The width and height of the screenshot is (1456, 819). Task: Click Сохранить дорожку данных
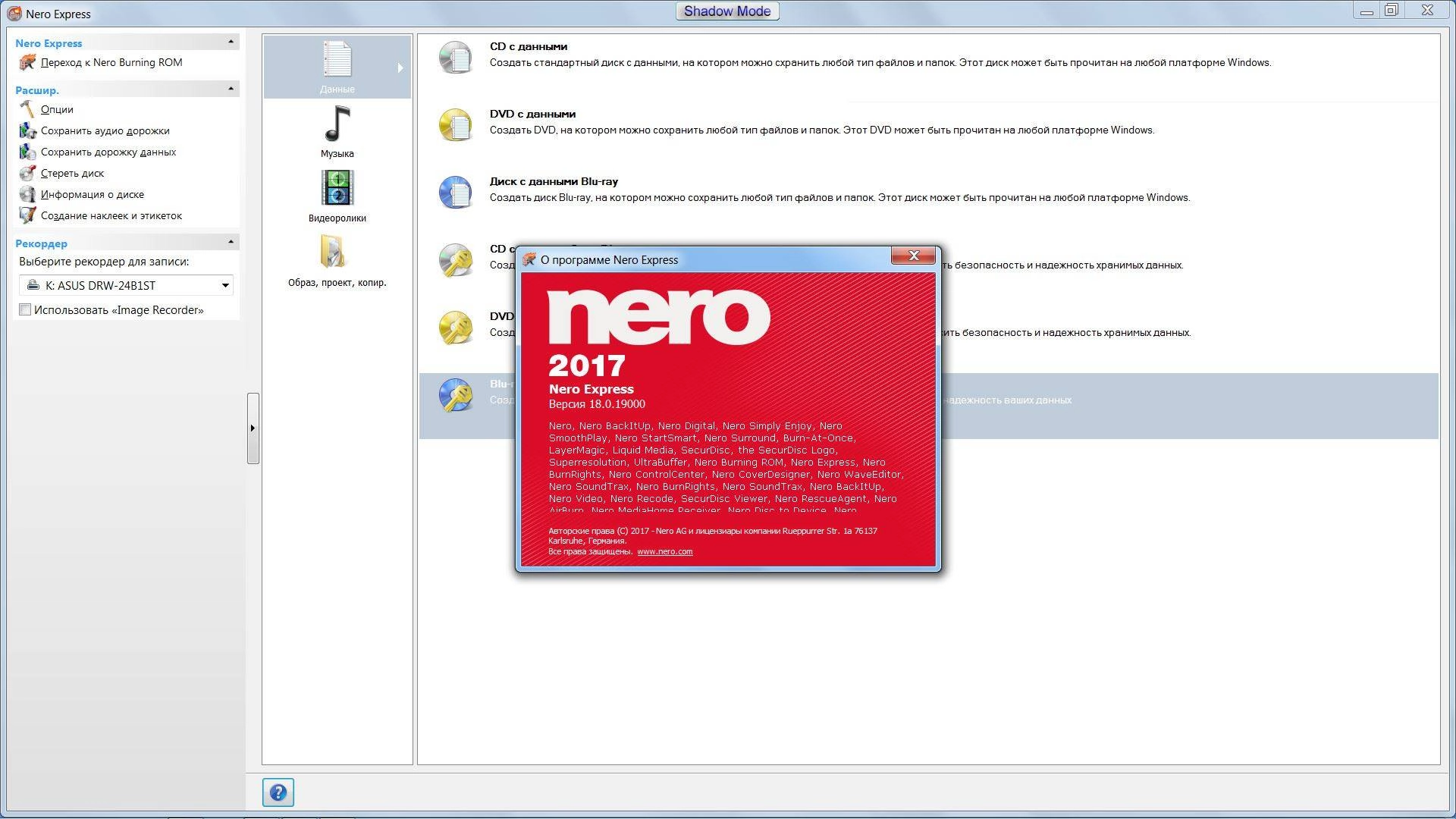tap(108, 152)
